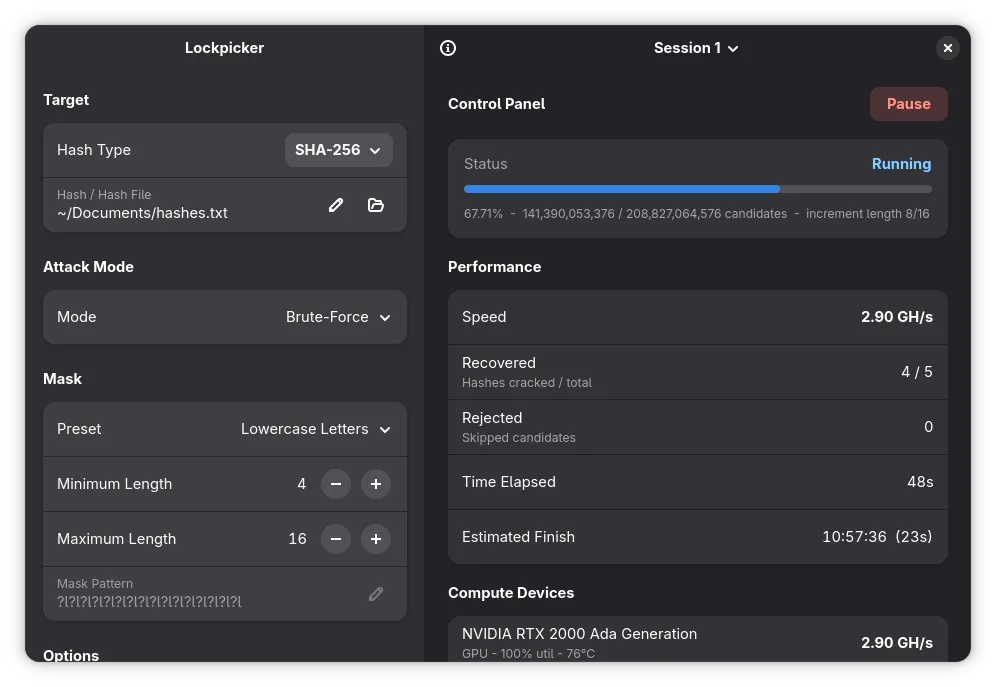Pause the running session
Image resolution: width=996 pixels, height=687 pixels.
tap(908, 103)
